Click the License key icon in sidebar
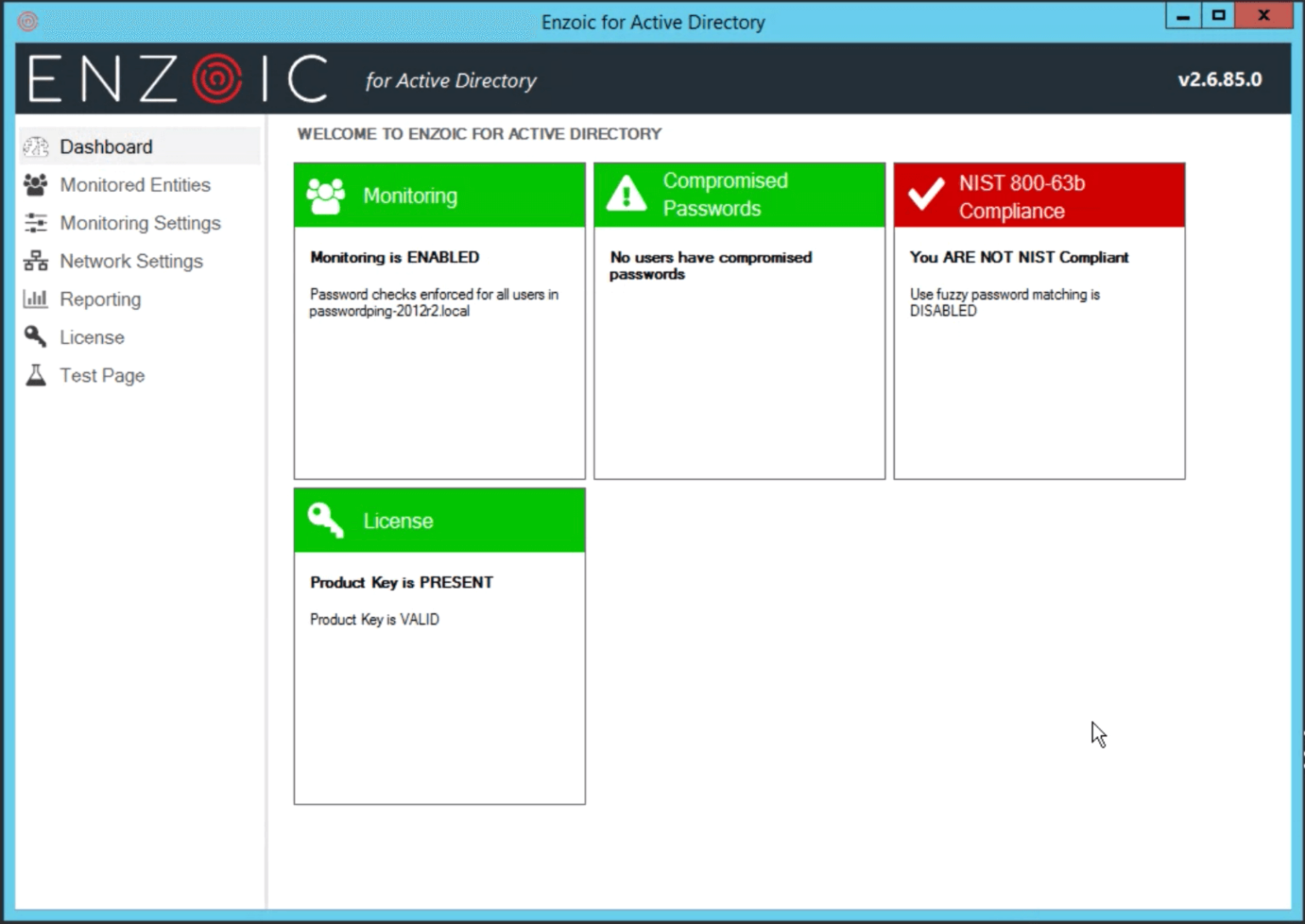The width and height of the screenshot is (1305, 924). pyautogui.click(x=35, y=337)
